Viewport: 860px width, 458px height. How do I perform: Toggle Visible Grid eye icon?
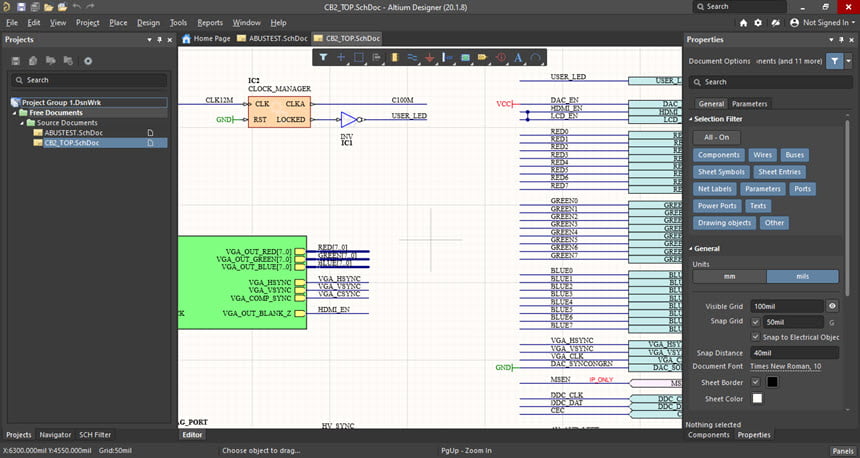coord(832,306)
